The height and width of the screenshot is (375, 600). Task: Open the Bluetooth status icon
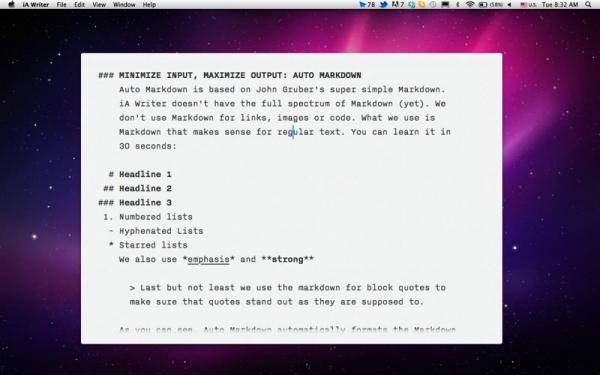click(x=458, y=5)
